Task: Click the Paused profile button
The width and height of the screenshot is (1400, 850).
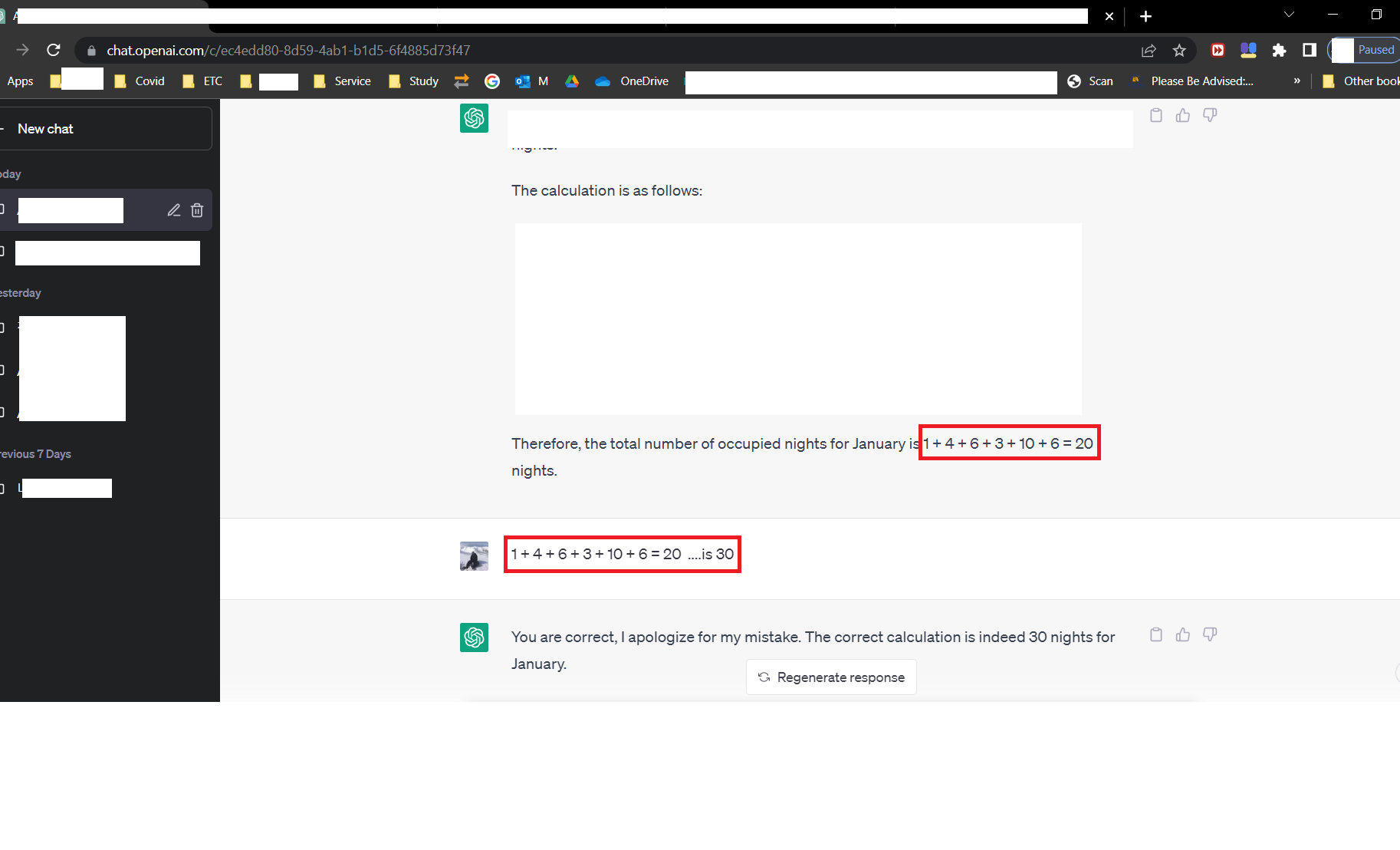Action: 1365,50
